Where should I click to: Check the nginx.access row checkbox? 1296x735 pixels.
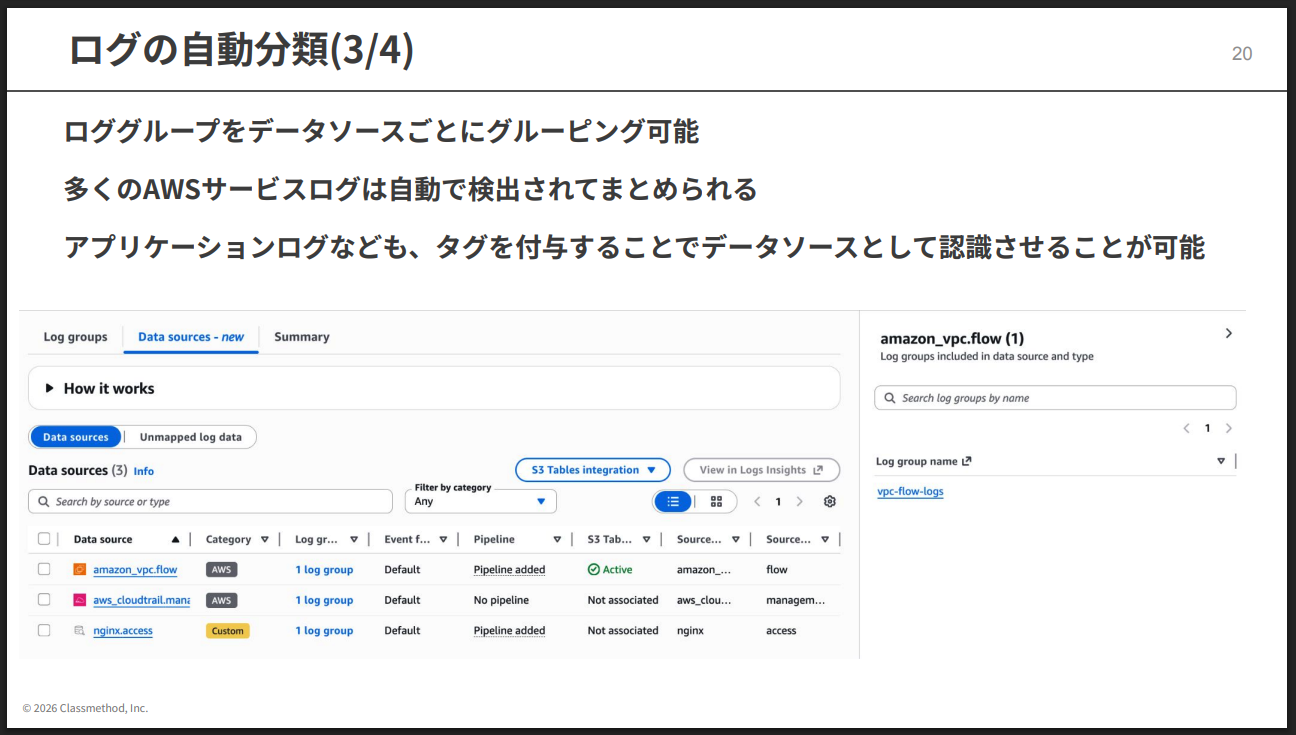pyautogui.click(x=44, y=630)
